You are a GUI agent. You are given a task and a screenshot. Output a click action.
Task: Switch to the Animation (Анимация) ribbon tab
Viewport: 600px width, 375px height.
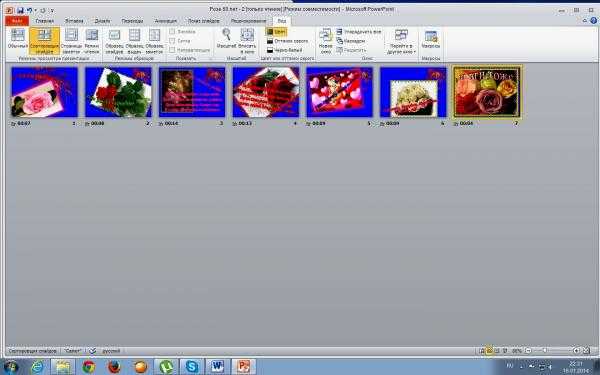click(x=165, y=21)
